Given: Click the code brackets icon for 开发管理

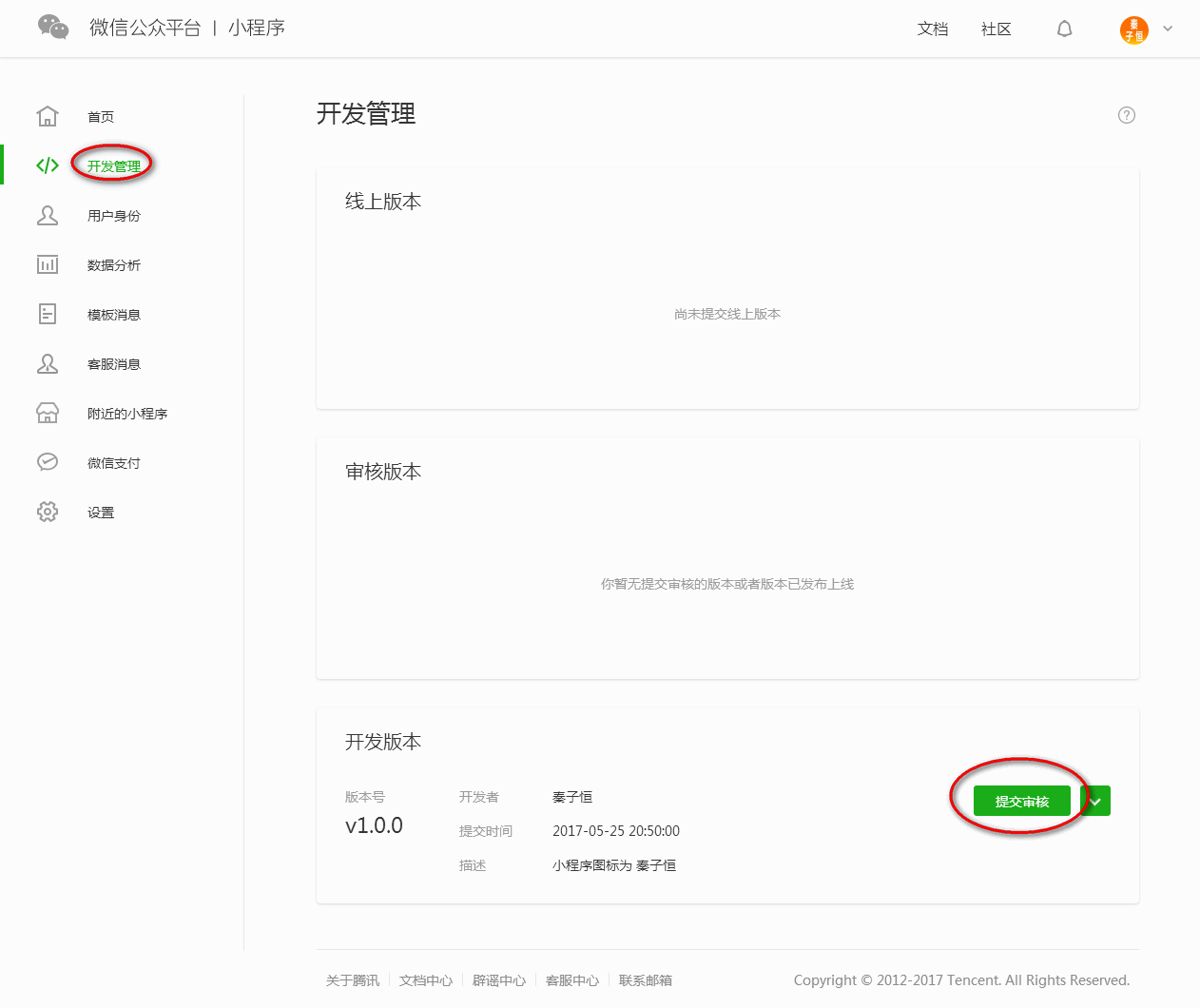Looking at the screenshot, I should 48,165.
